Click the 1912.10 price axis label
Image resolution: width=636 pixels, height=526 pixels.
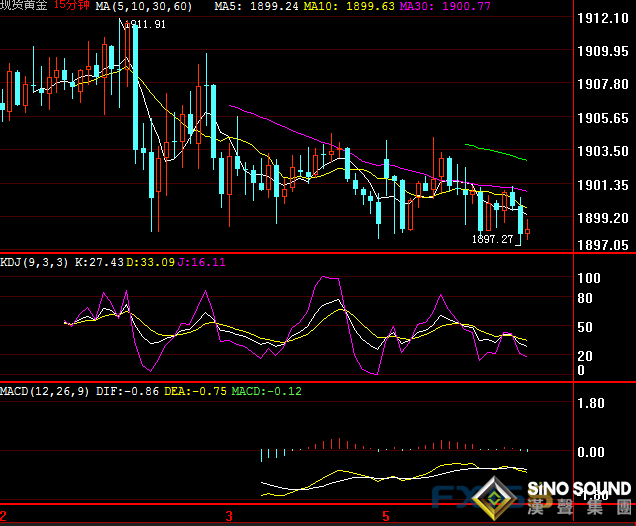[604, 19]
